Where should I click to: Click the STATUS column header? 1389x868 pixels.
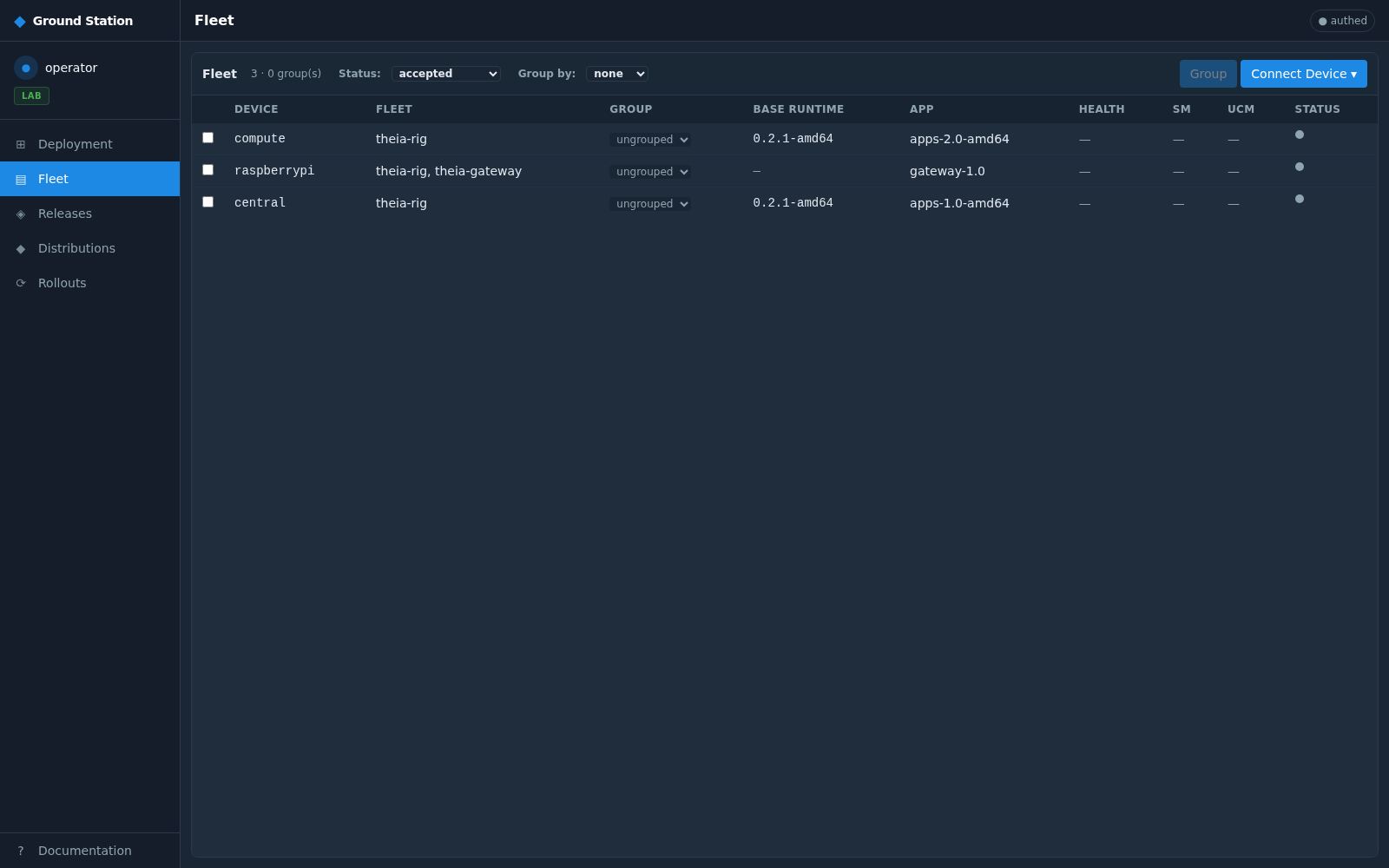[x=1318, y=109]
